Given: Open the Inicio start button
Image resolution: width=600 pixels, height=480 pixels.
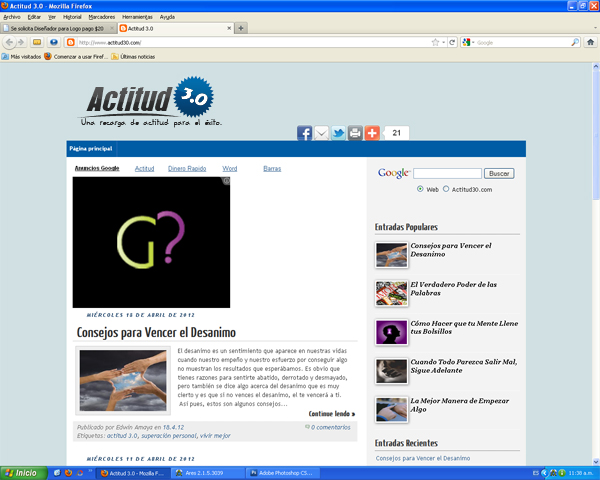Looking at the screenshot, I should pyautogui.click(x=23, y=473).
